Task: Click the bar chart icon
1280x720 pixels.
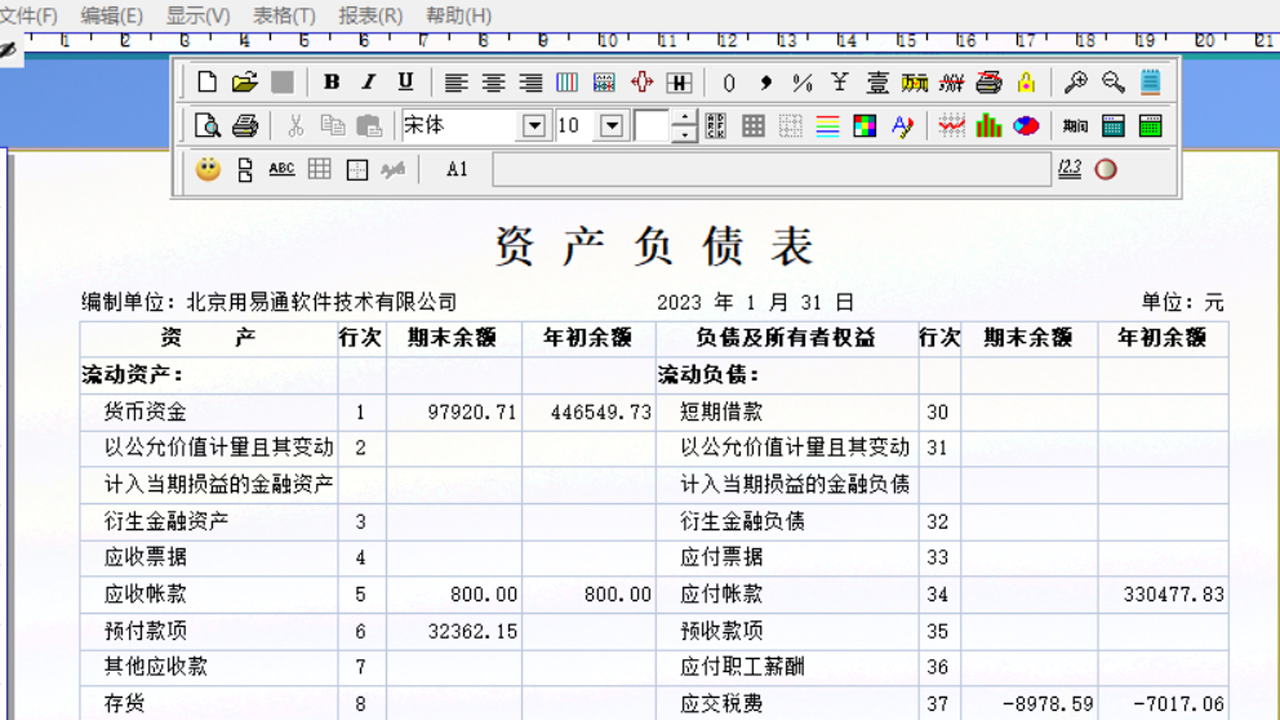Action: [989, 127]
